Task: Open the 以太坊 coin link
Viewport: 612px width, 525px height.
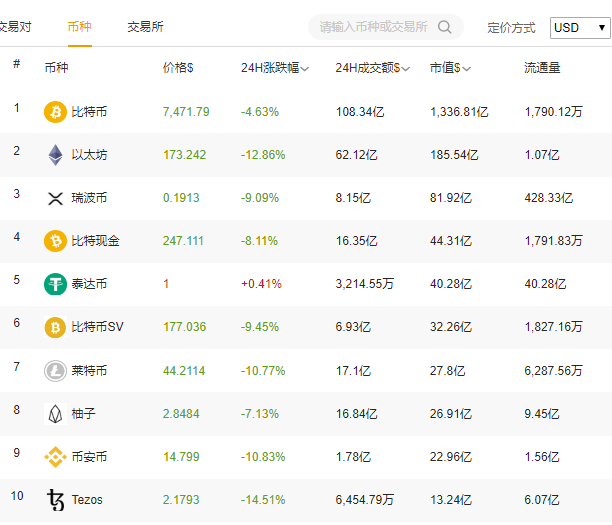Action: pyautogui.click(x=89, y=155)
